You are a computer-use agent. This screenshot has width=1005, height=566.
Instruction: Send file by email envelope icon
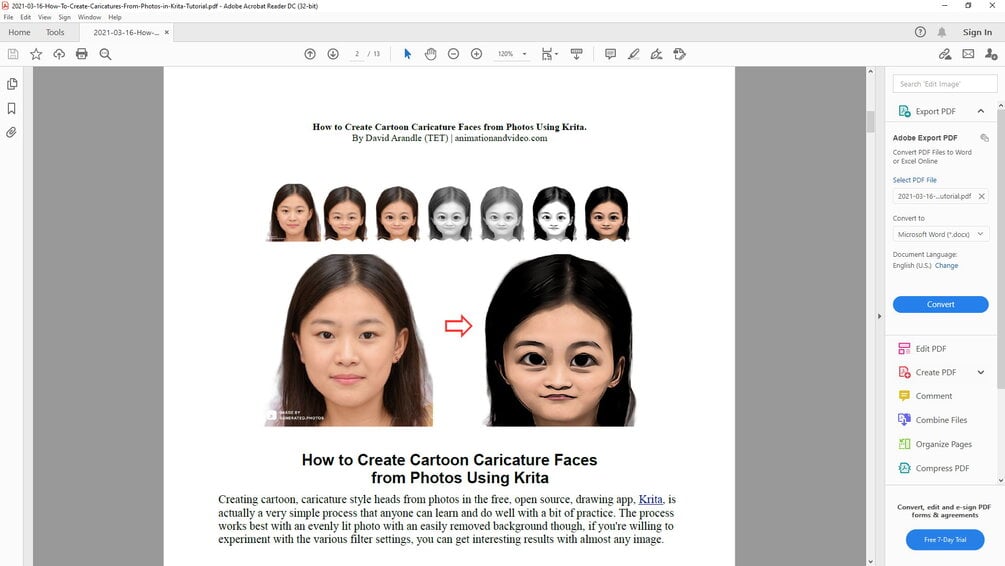[968, 54]
